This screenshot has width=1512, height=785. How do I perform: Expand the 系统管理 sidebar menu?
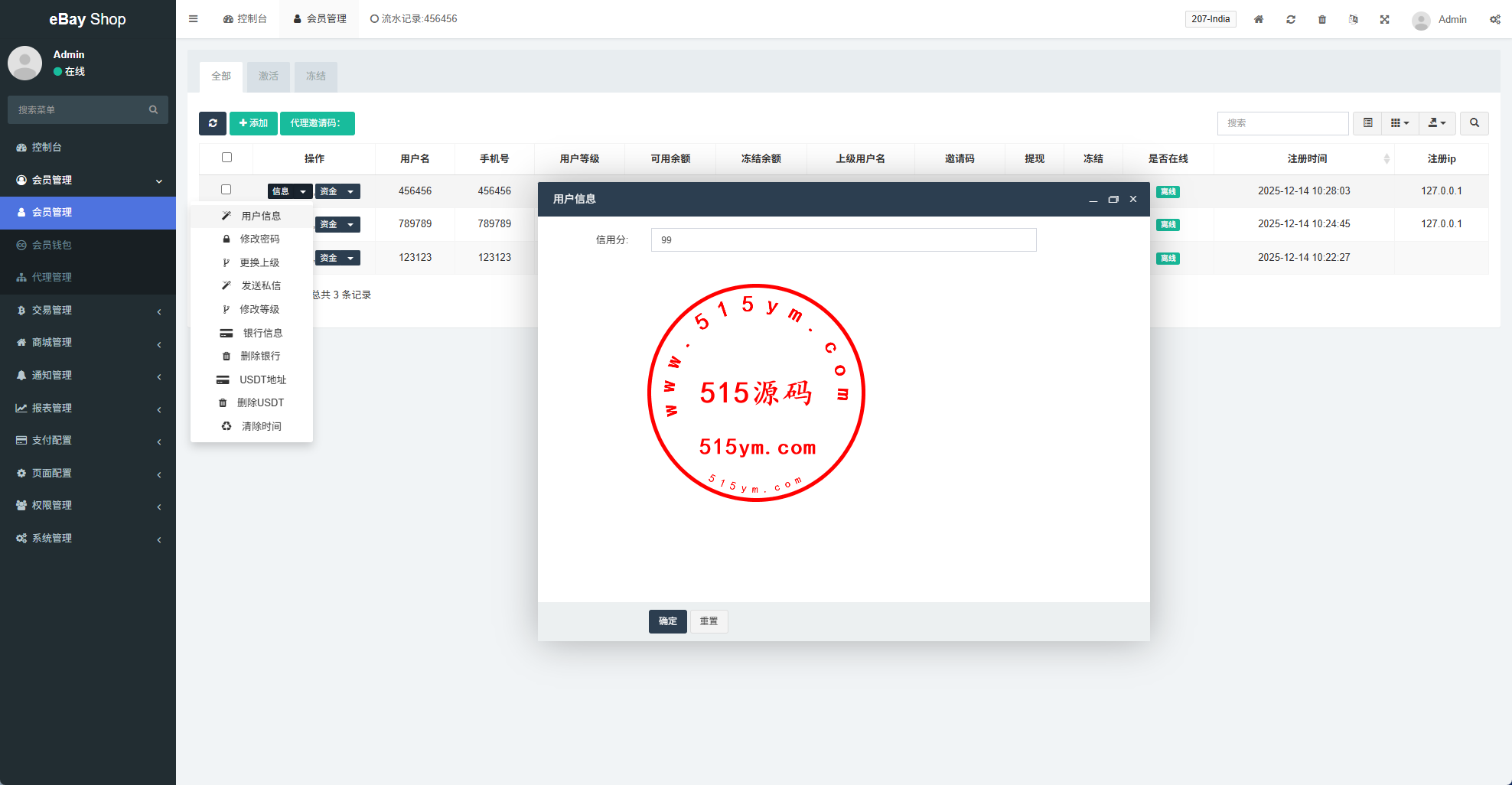coord(88,539)
